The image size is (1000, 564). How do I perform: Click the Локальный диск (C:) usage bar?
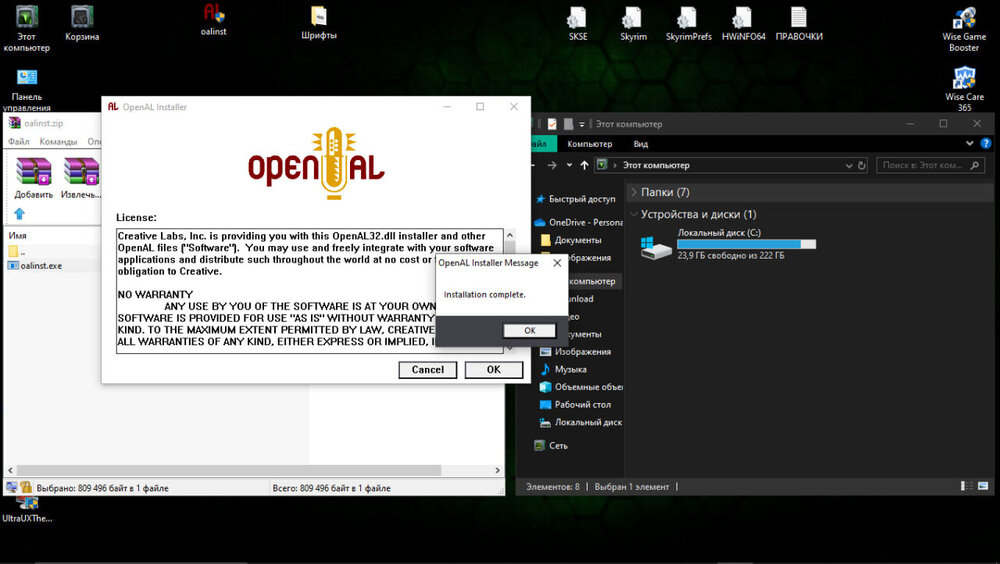746,244
